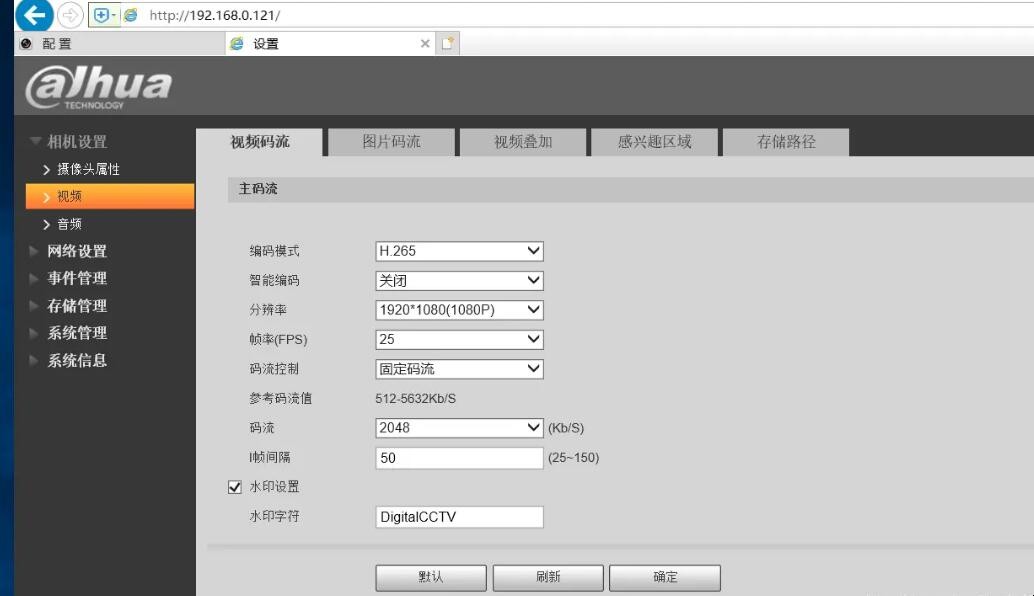Select 音频 in the sidebar
The height and width of the screenshot is (596, 1034).
tap(66, 224)
